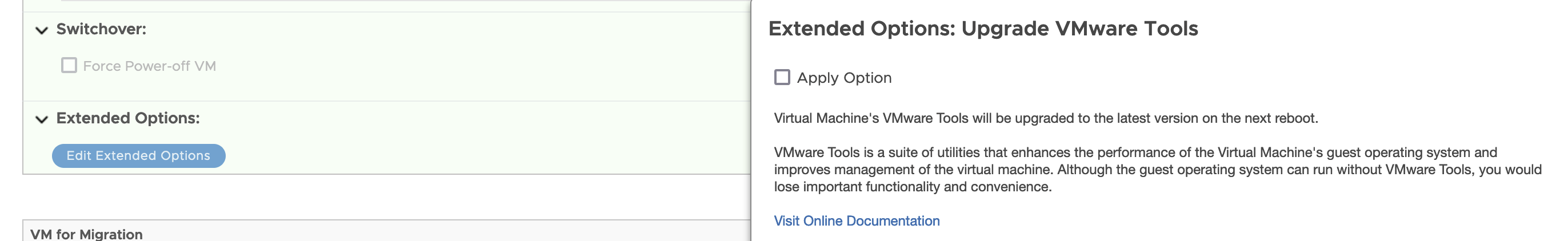Click the line starting 'VMware Tools is a suite'
This screenshot has width=1568, height=241.
point(1135,152)
